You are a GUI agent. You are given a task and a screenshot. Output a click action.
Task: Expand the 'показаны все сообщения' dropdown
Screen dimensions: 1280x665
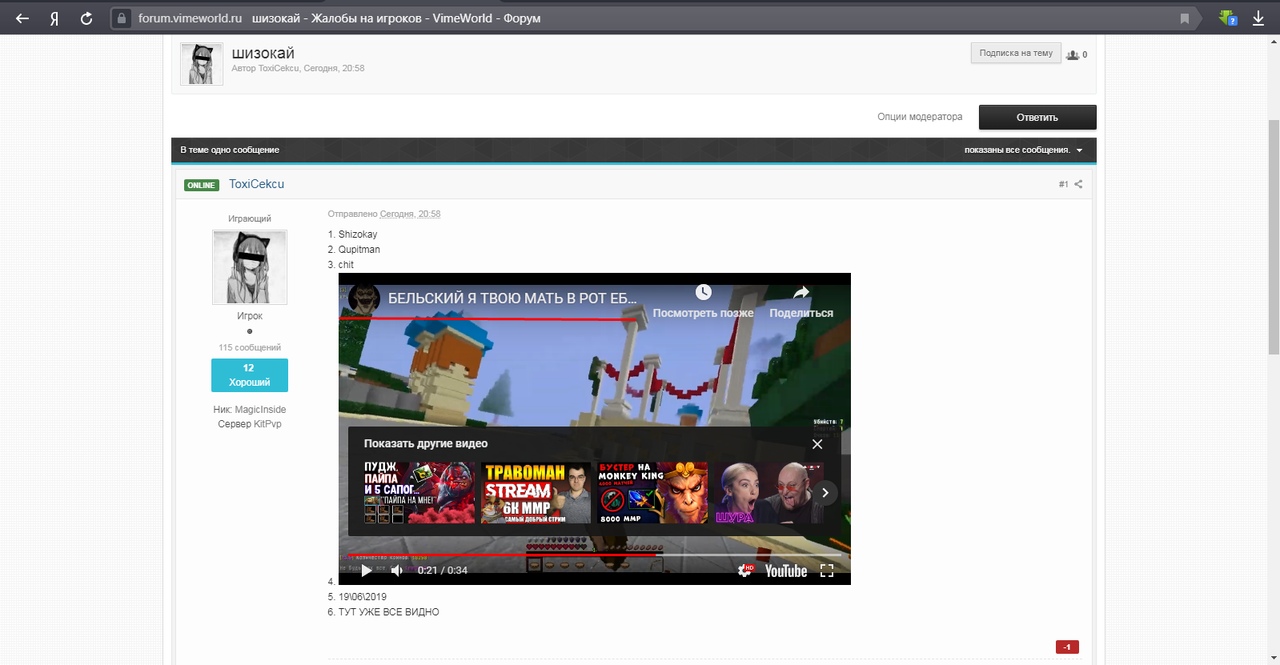pos(1024,150)
